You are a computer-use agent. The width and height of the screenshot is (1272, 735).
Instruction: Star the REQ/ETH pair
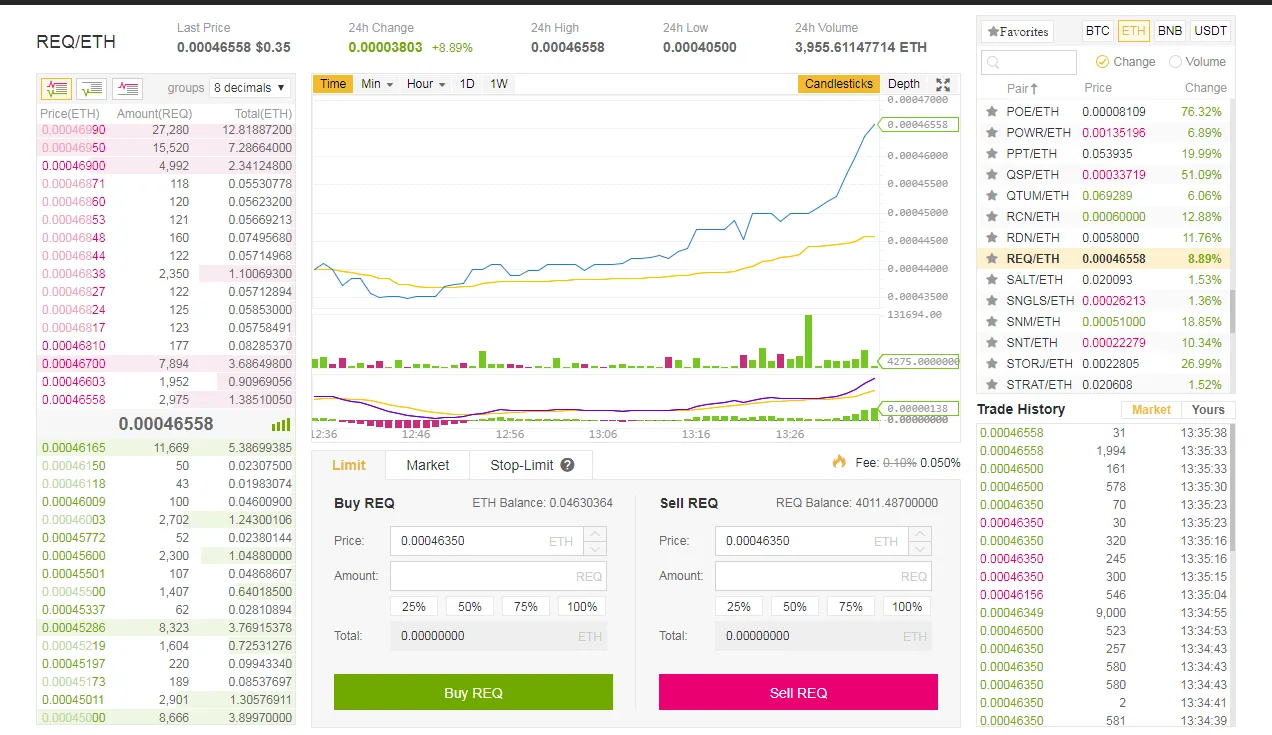coord(992,258)
